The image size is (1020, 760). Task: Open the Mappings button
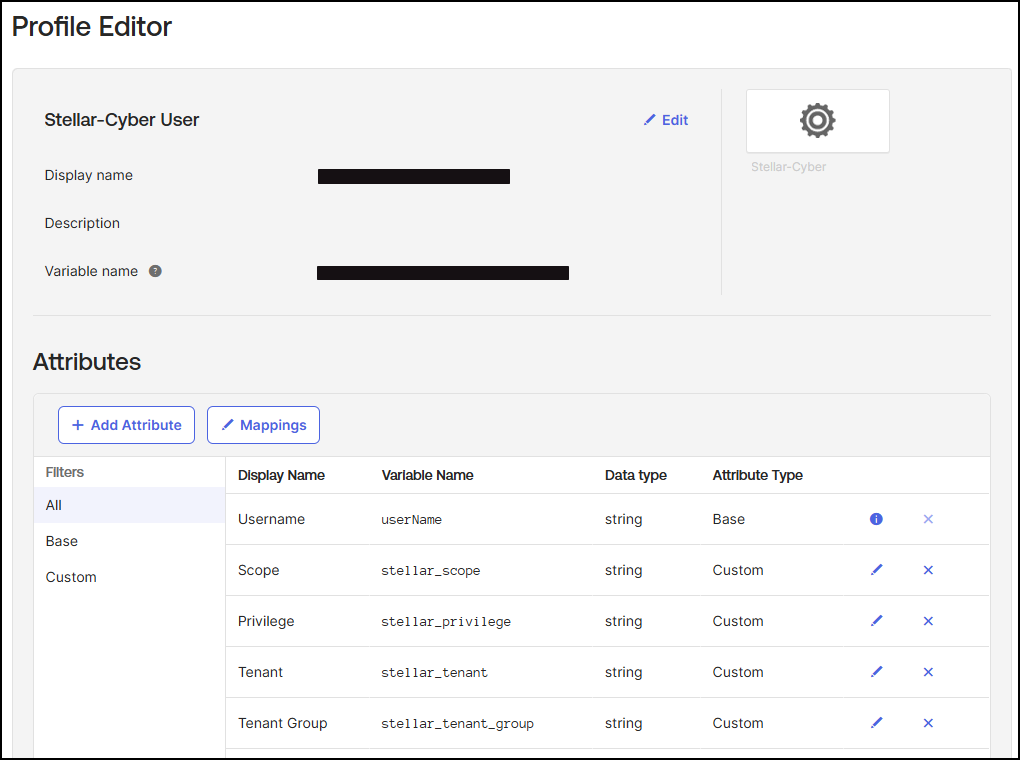click(263, 425)
